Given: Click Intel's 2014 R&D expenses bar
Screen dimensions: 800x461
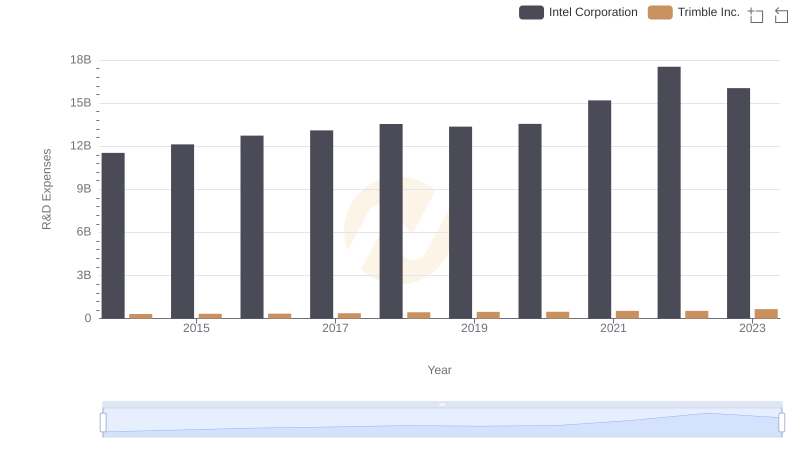Looking at the screenshot, I should [x=113, y=236].
